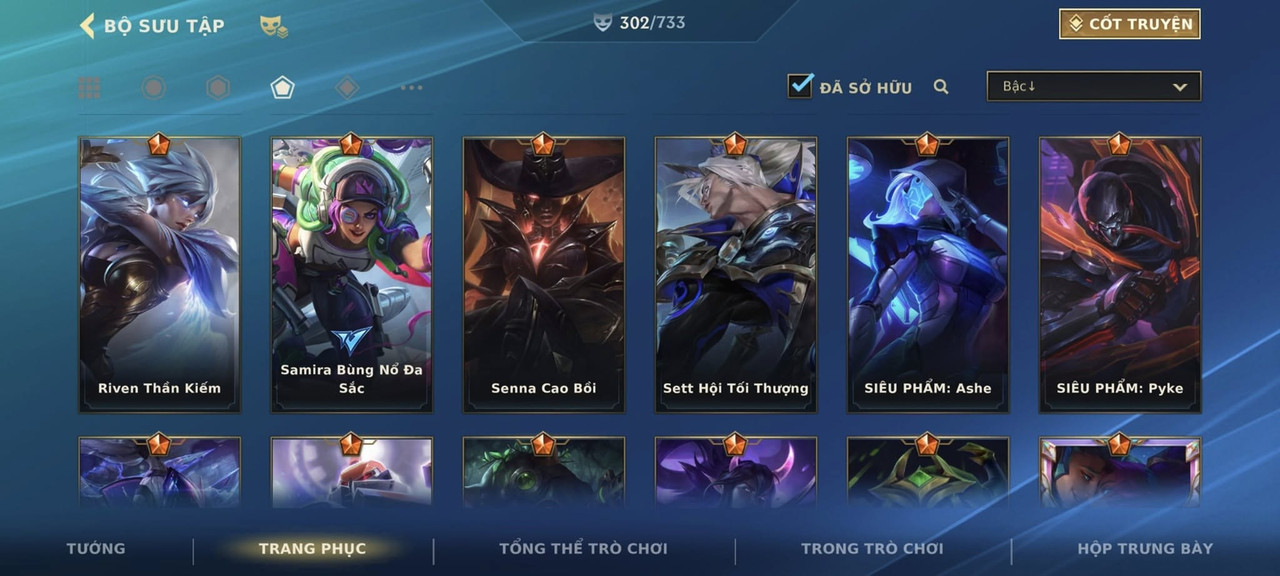The height and width of the screenshot is (576, 1280).
Task: Open the three-dots more filters icon
Action: 411,88
